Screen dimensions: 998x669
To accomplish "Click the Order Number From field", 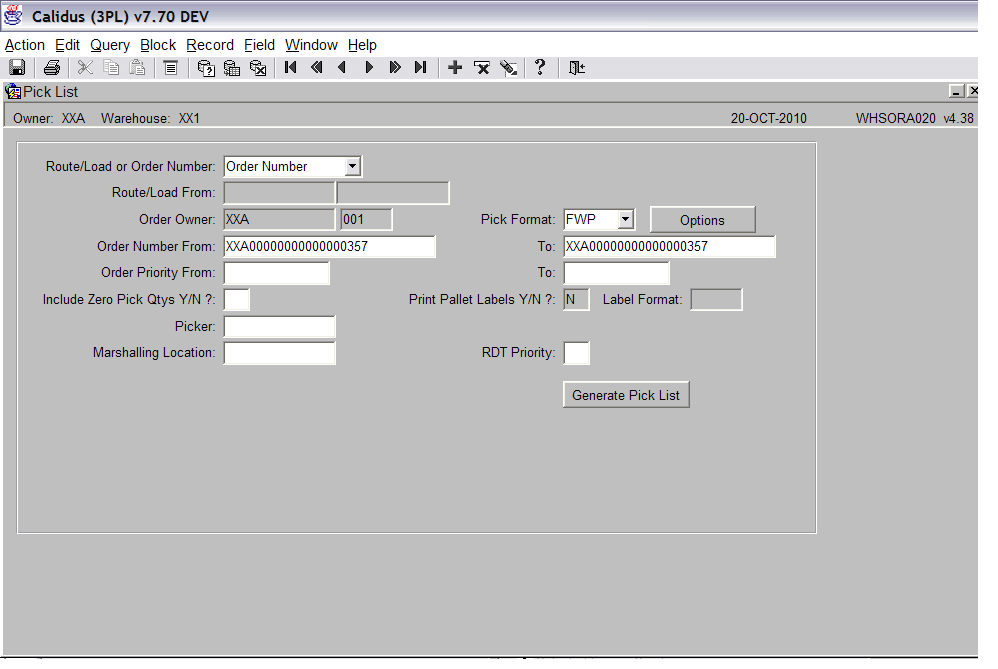I will click(330, 246).
